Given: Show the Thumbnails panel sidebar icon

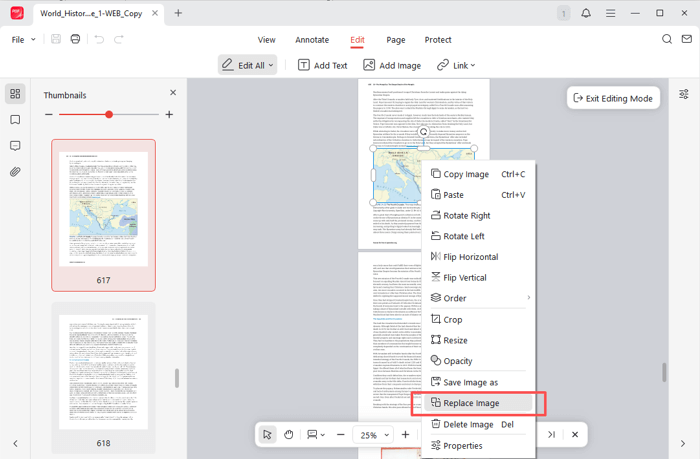Looking at the screenshot, I should pos(15,94).
